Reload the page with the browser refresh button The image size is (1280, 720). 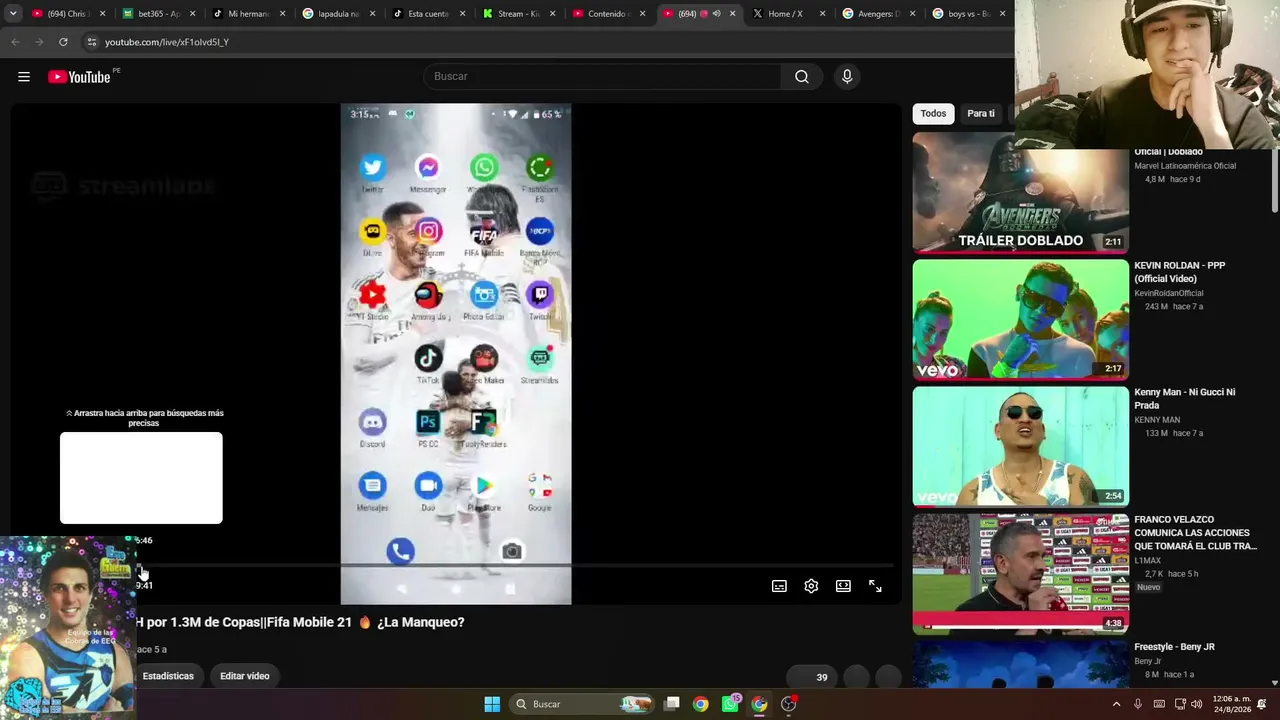(x=63, y=42)
